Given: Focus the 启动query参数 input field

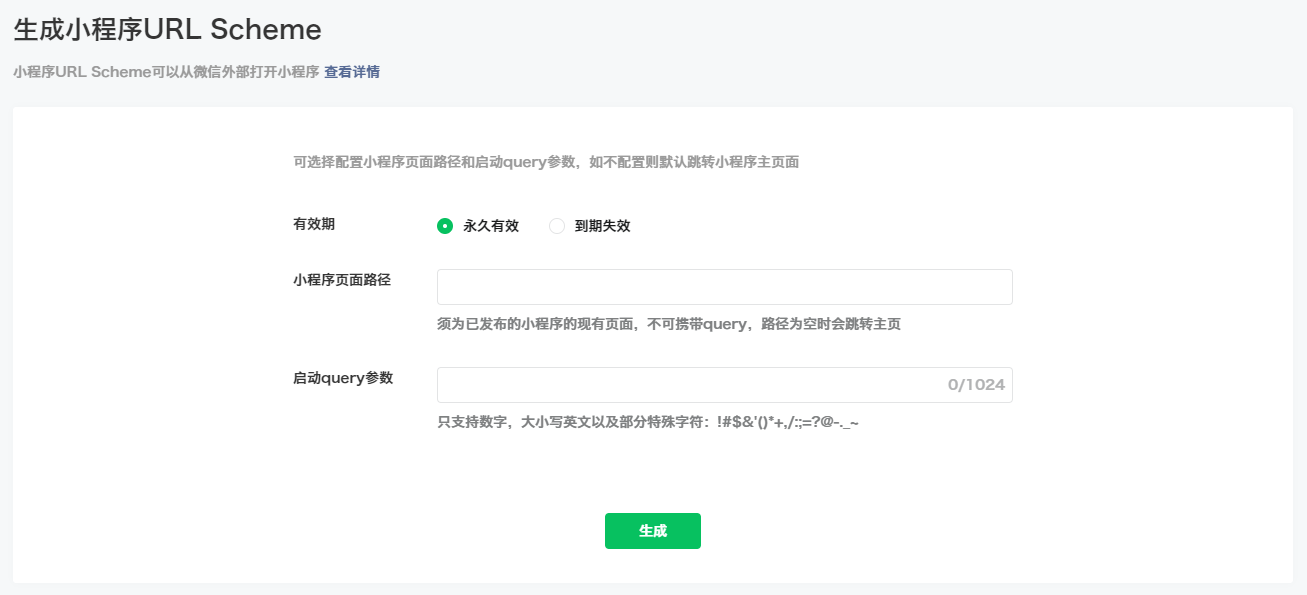Looking at the screenshot, I should [x=725, y=385].
